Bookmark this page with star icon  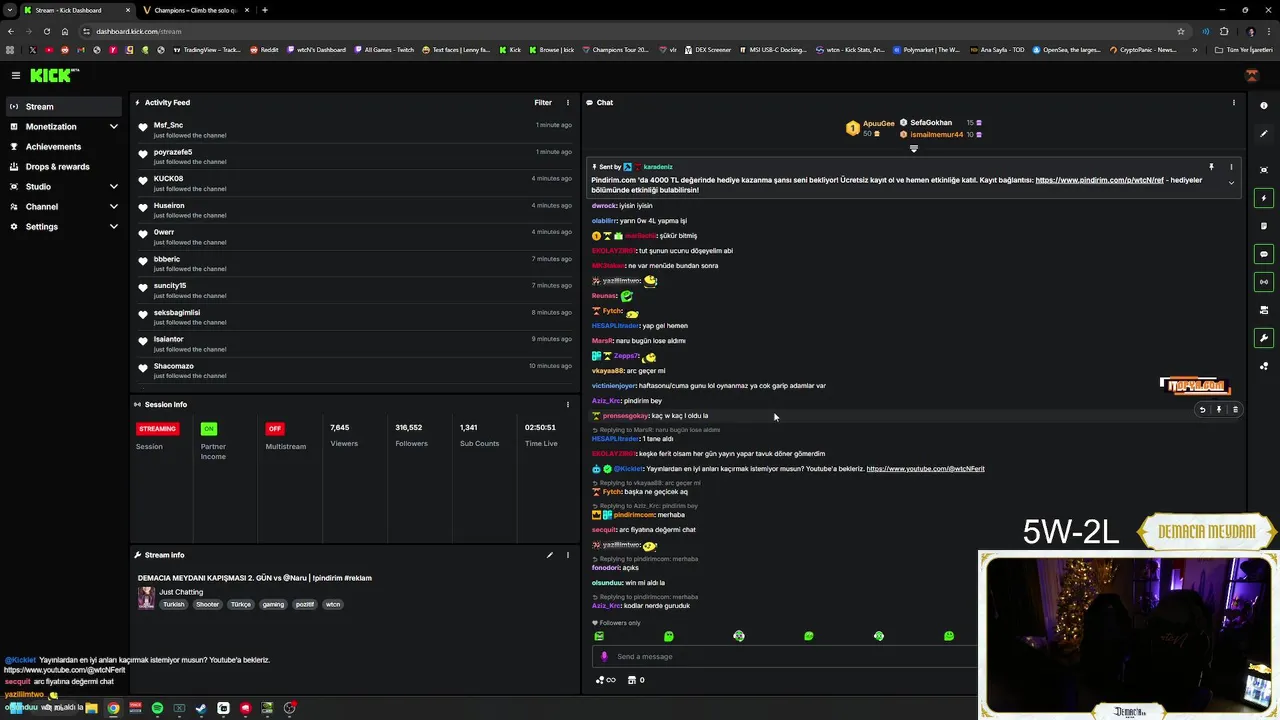(x=1181, y=31)
